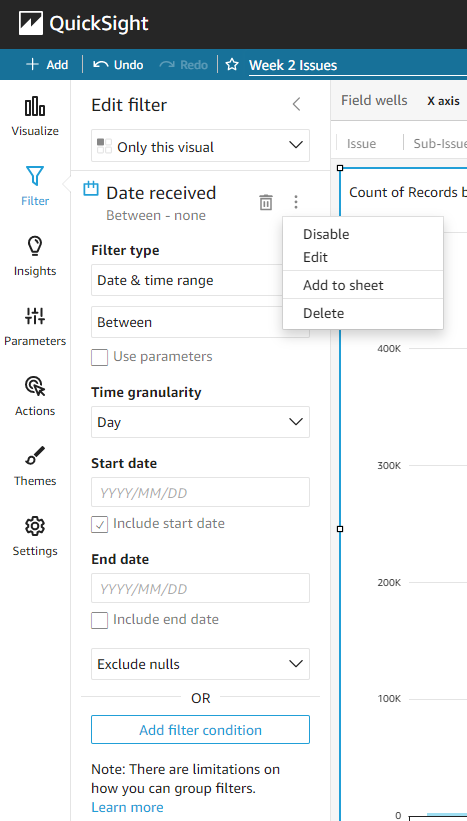Screen dimensions: 467x821
Task: Open the Only this visual scope dropdown
Action: pyautogui.click(x=201, y=146)
